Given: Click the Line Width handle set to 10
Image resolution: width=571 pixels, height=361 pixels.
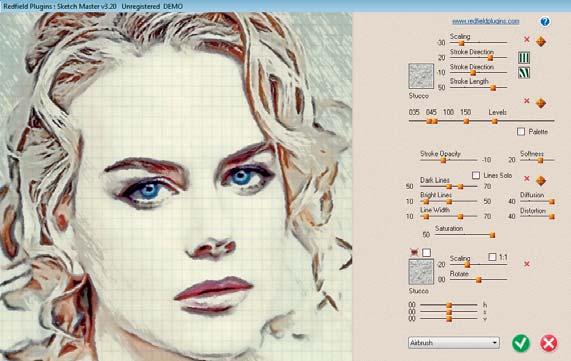Looking at the screenshot, I should point(426,216).
